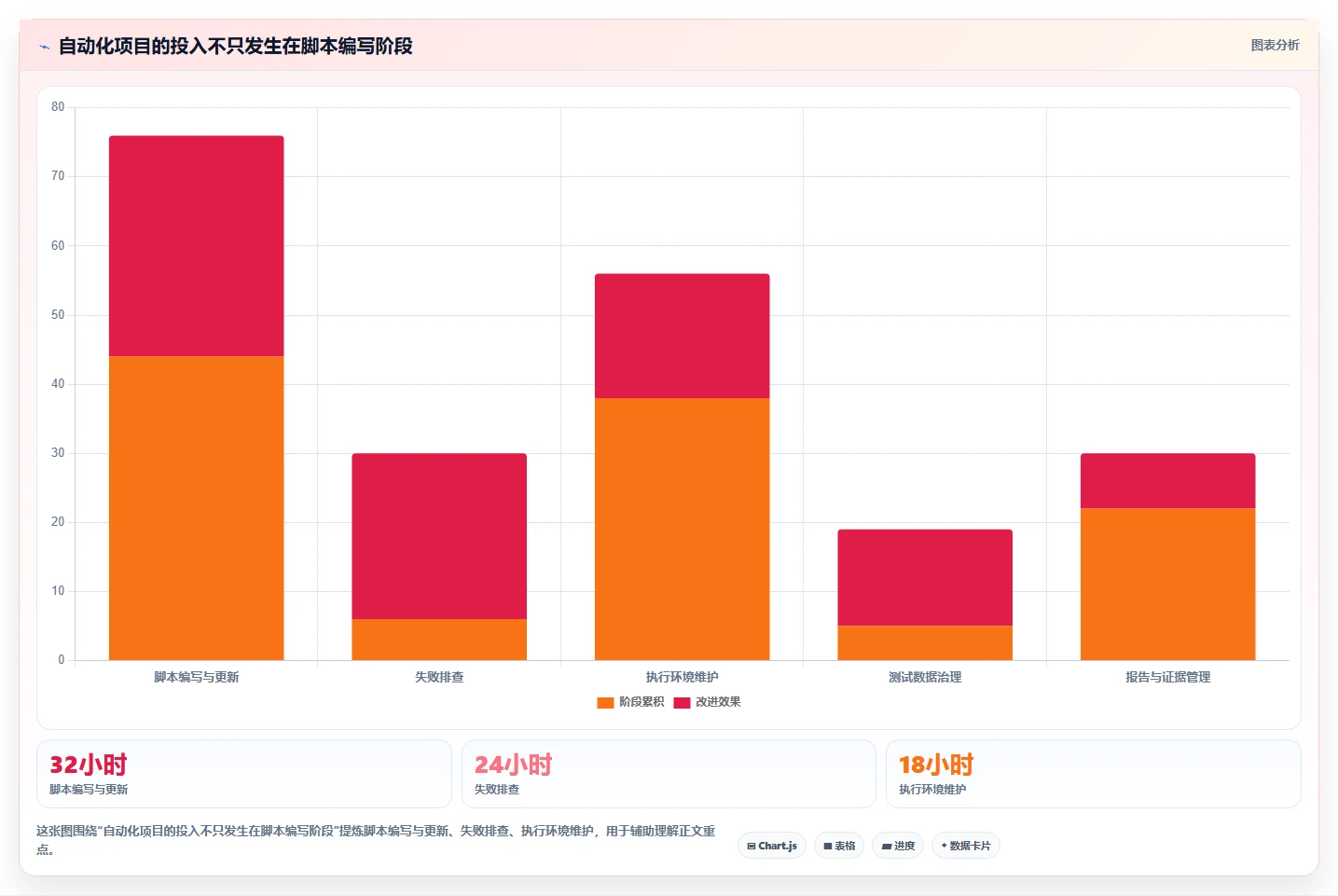Click the 报告与证据管理 x-axis label
This screenshot has height=896, width=1338.
tap(1167, 677)
